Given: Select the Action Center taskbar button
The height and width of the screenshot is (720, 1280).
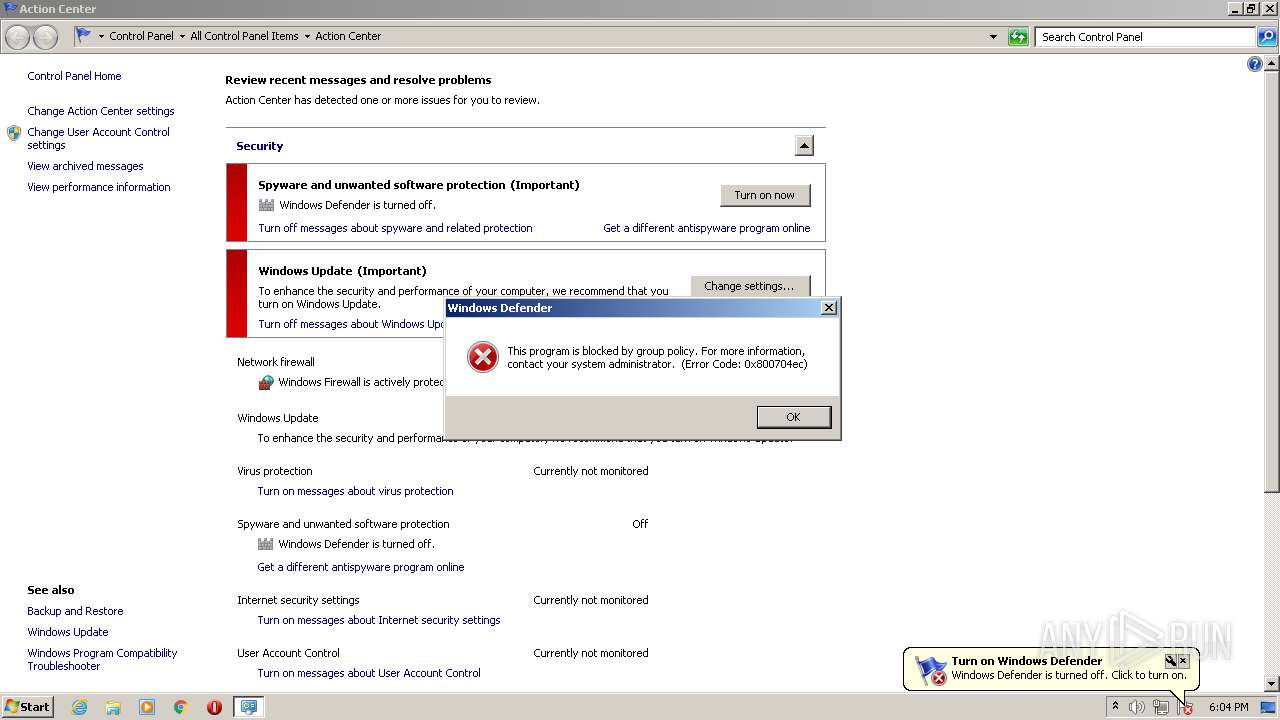Looking at the screenshot, I should (248, 707).
